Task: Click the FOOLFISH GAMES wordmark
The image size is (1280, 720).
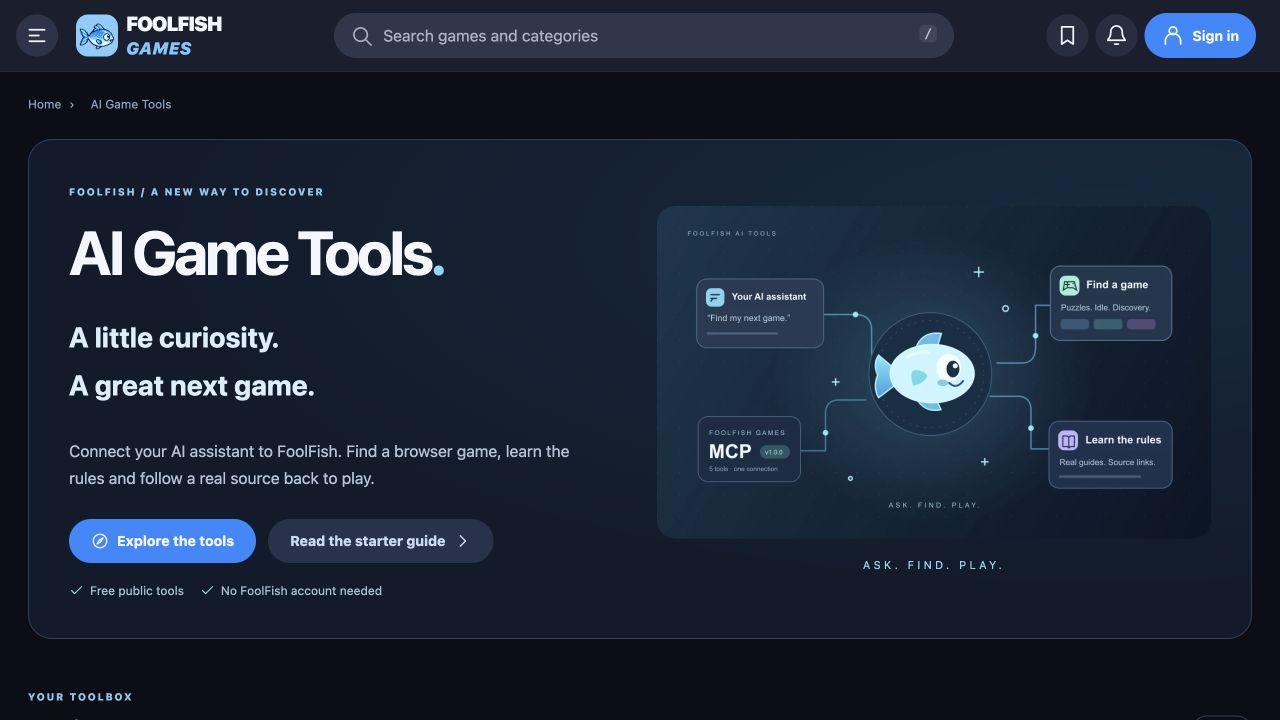Action: point(174,36)
